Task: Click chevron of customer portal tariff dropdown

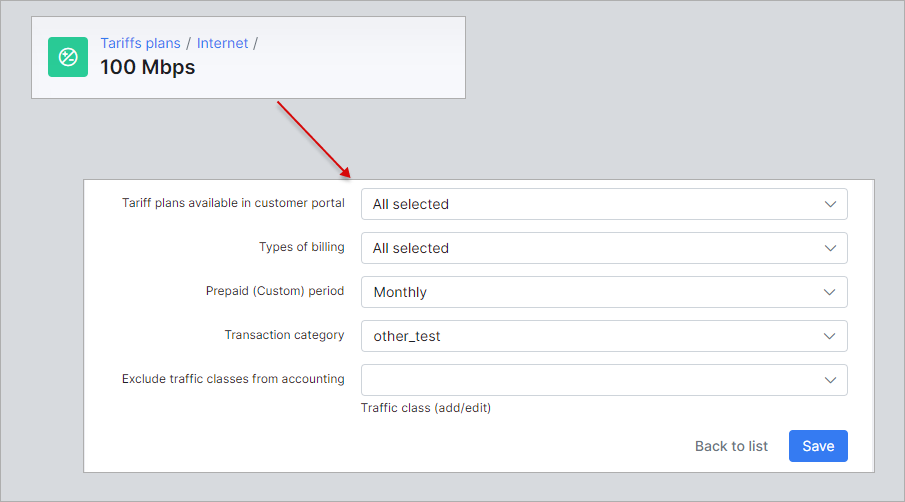Action: coord(830,204)
